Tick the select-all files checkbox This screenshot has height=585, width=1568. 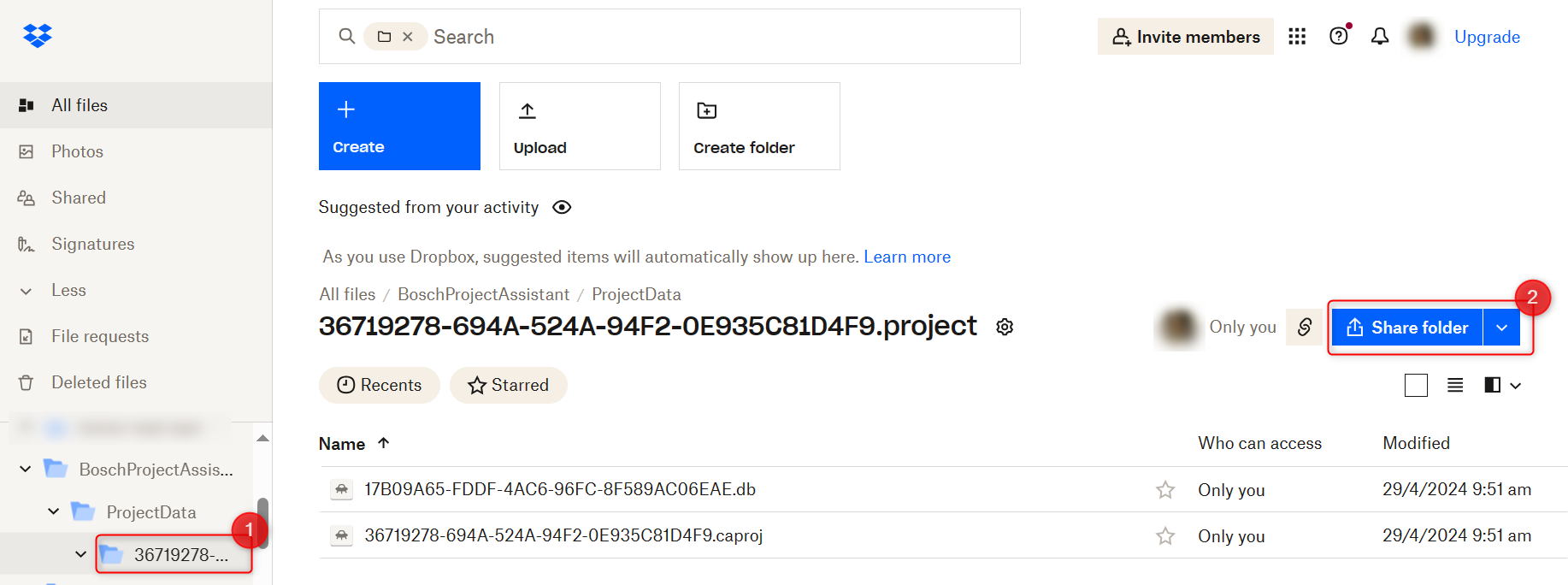pos(1416,386)
